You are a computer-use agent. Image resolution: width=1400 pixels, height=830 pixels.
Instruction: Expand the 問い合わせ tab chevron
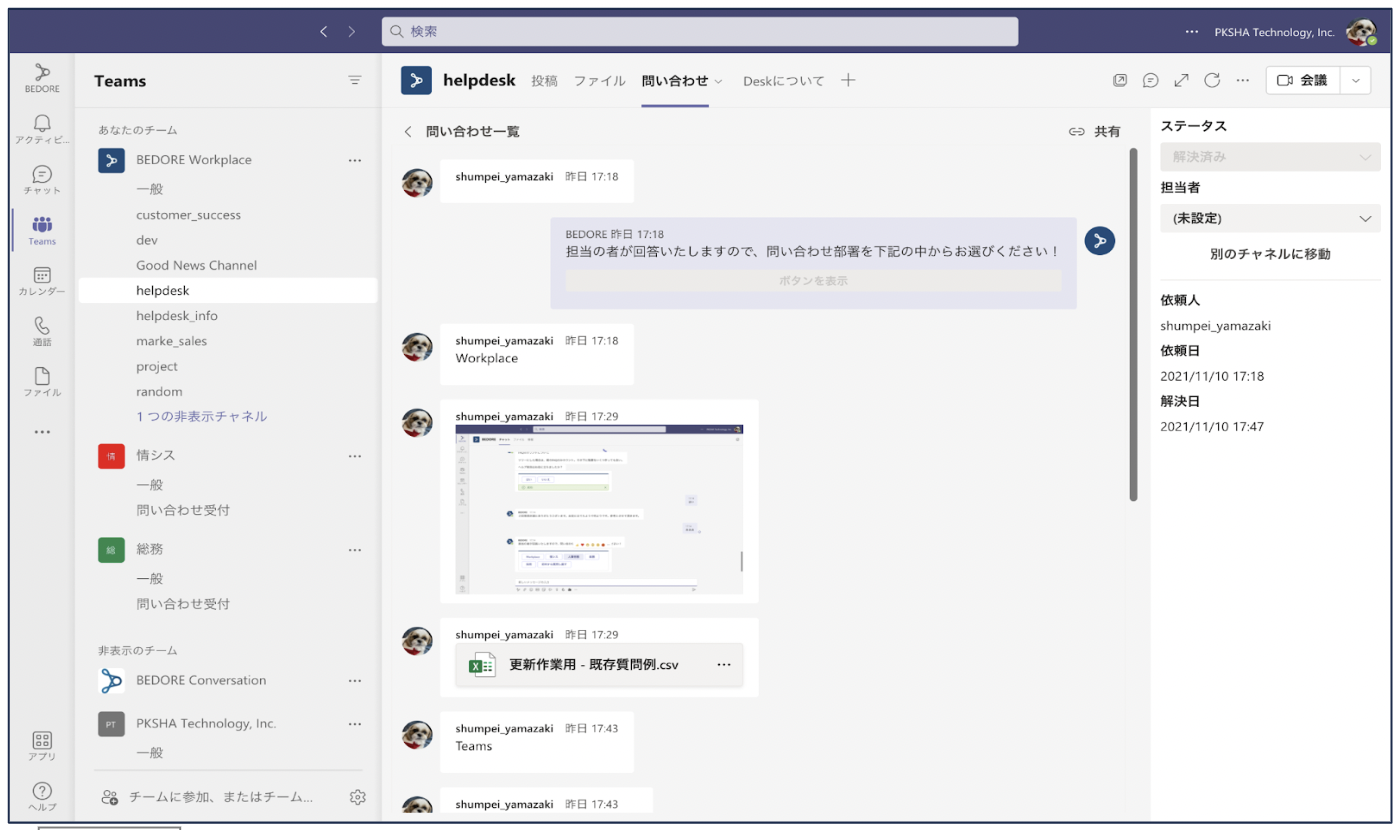(x=718, y=82)
